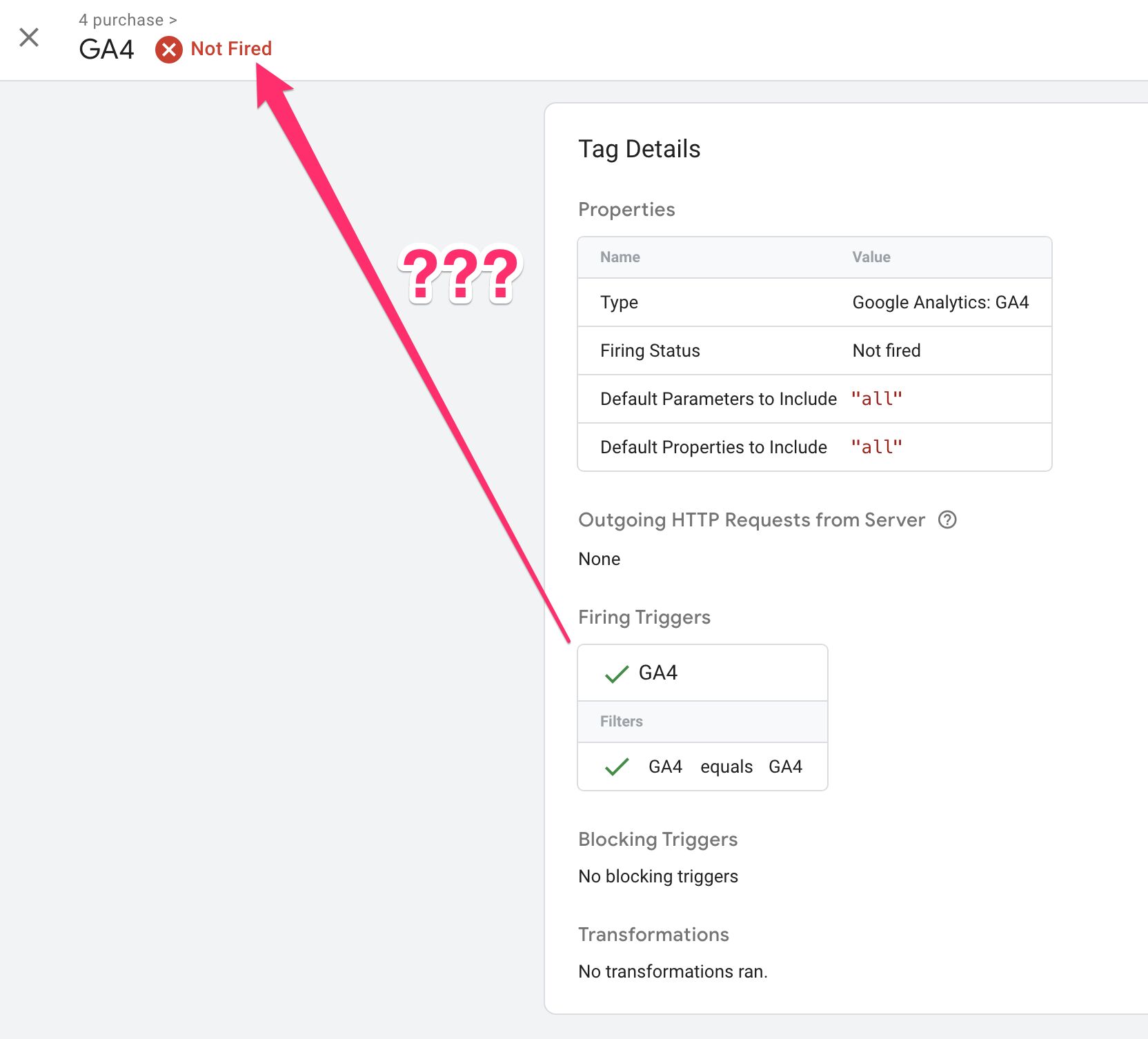The width and height of the screenshot is (1148, 1039).
Task: Open the GA4 firing trigger
Action: pyautogui.click(x=702, y=673)
